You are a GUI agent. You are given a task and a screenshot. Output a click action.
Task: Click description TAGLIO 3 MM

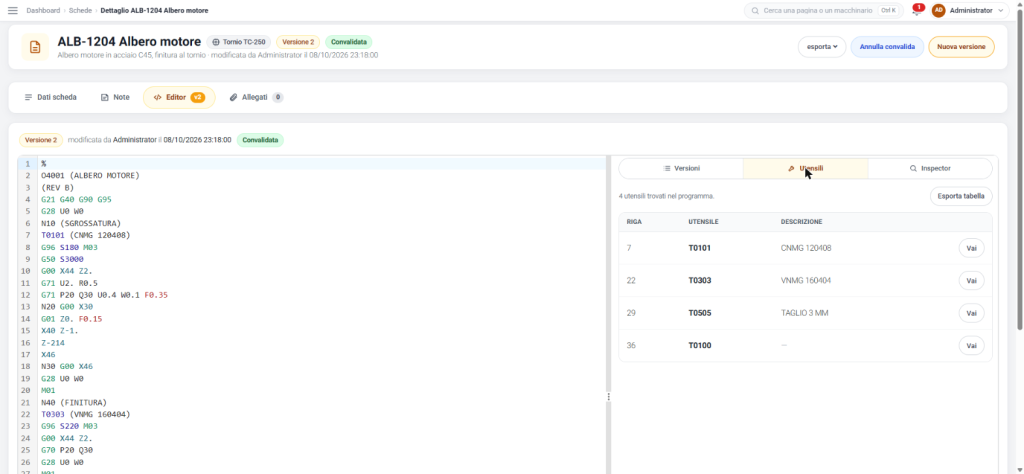click(805, 313)
